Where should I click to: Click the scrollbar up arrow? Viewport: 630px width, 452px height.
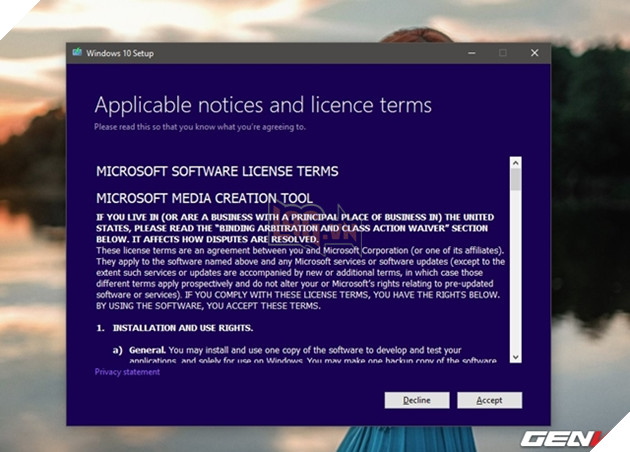click(x=516, y=163)
